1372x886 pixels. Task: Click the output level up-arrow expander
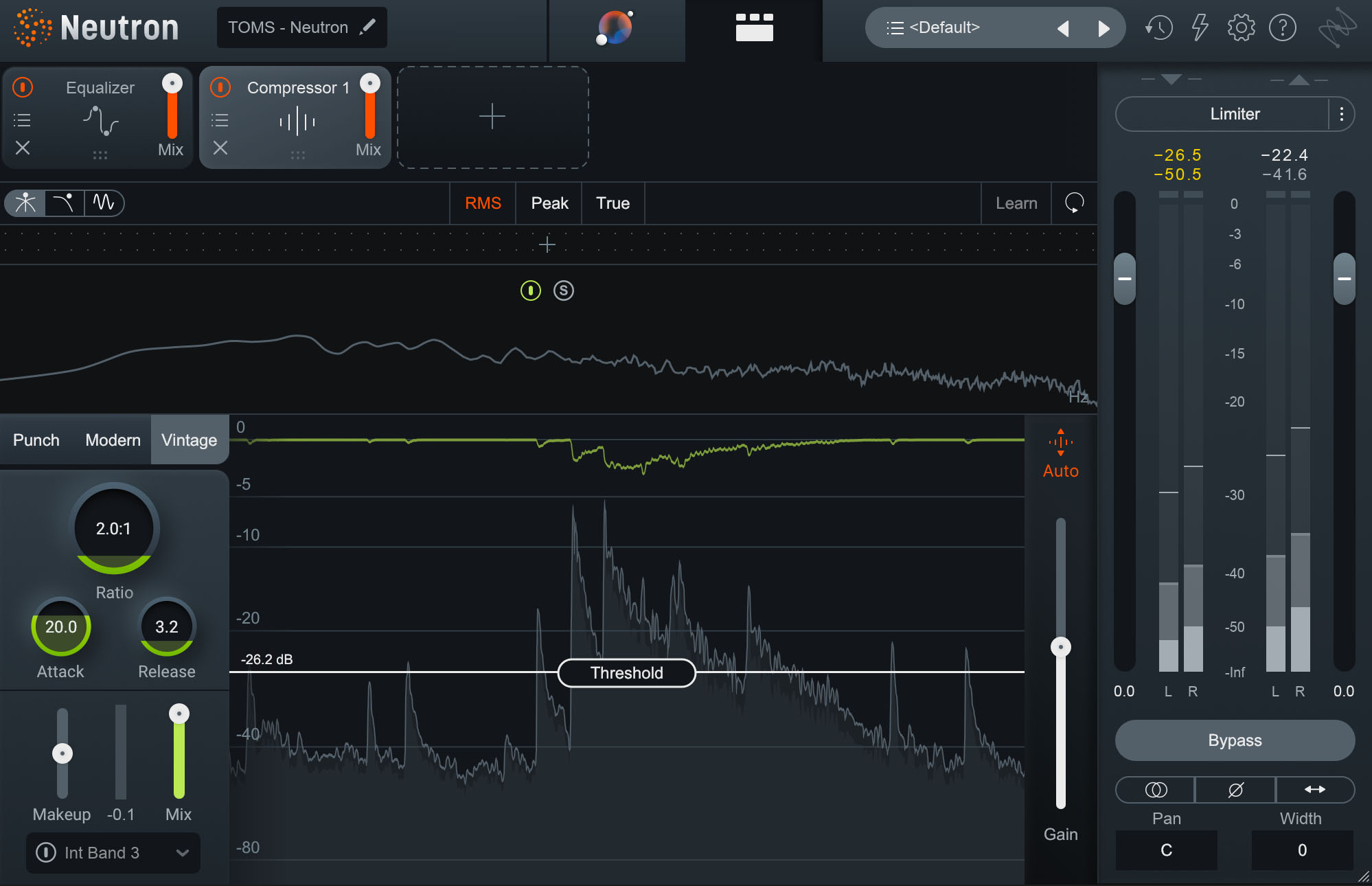point(1299,80)
